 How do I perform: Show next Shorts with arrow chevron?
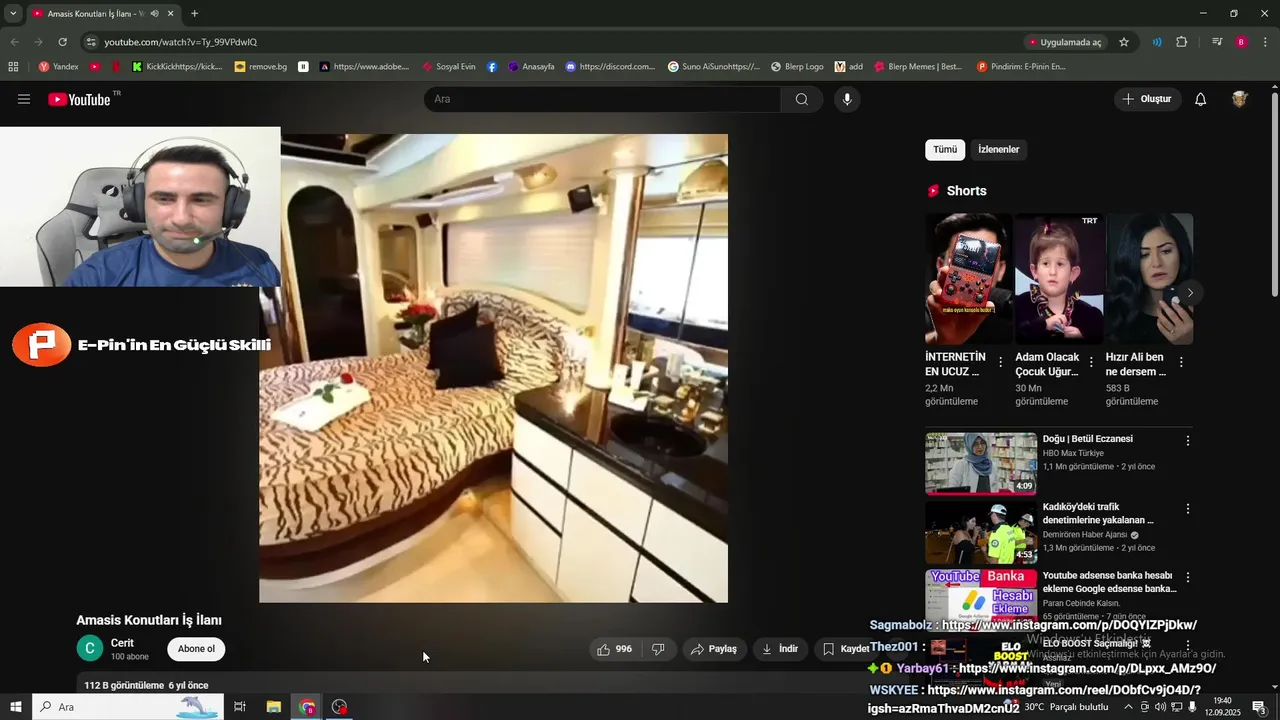point(1190,293)
